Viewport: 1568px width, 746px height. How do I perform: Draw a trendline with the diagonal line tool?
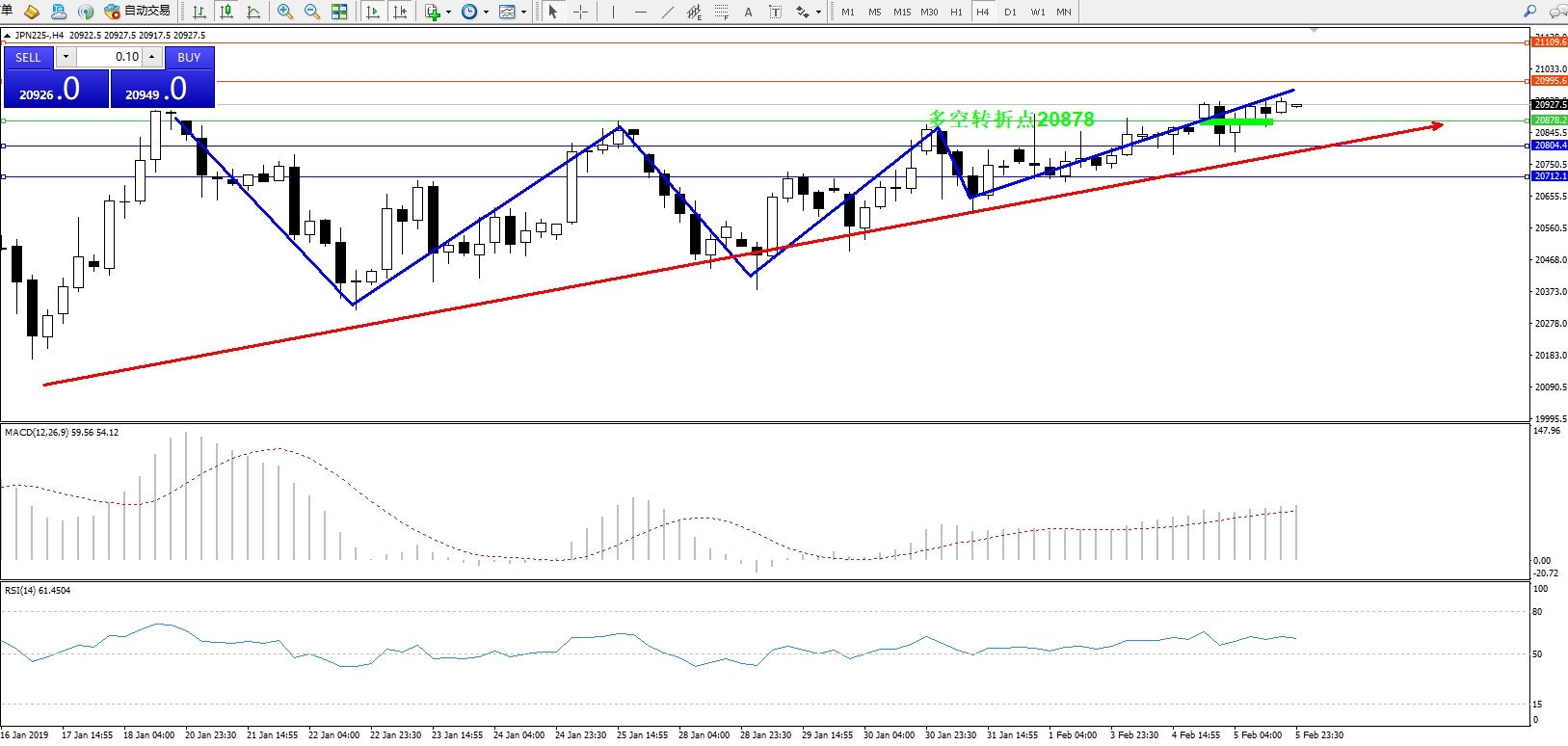(x=667, y=12)
